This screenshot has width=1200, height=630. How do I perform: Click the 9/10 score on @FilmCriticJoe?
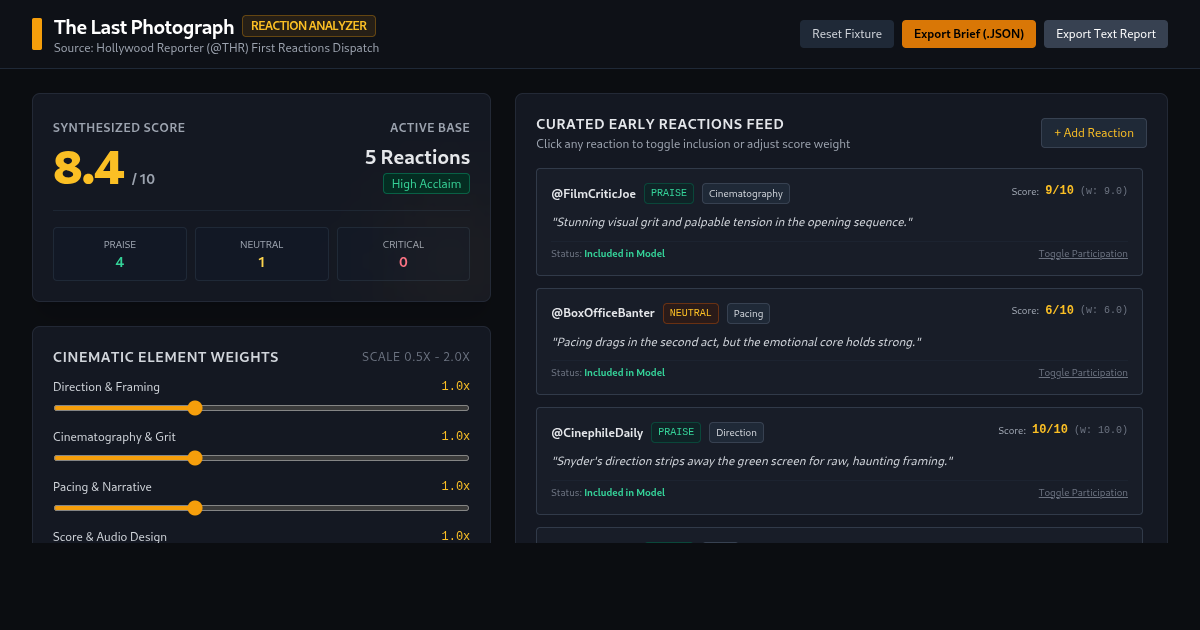[x=1059, y=190]
